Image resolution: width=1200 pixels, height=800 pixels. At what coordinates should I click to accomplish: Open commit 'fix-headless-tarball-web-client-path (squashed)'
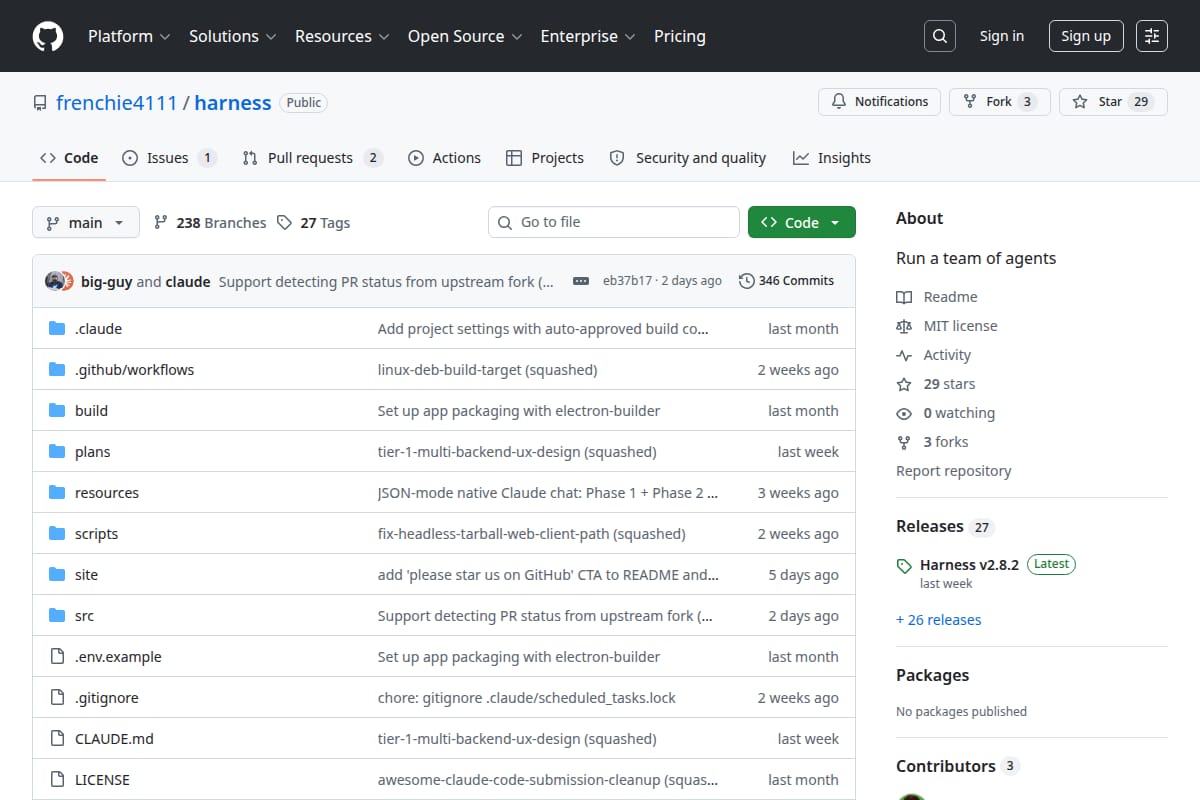531,534
